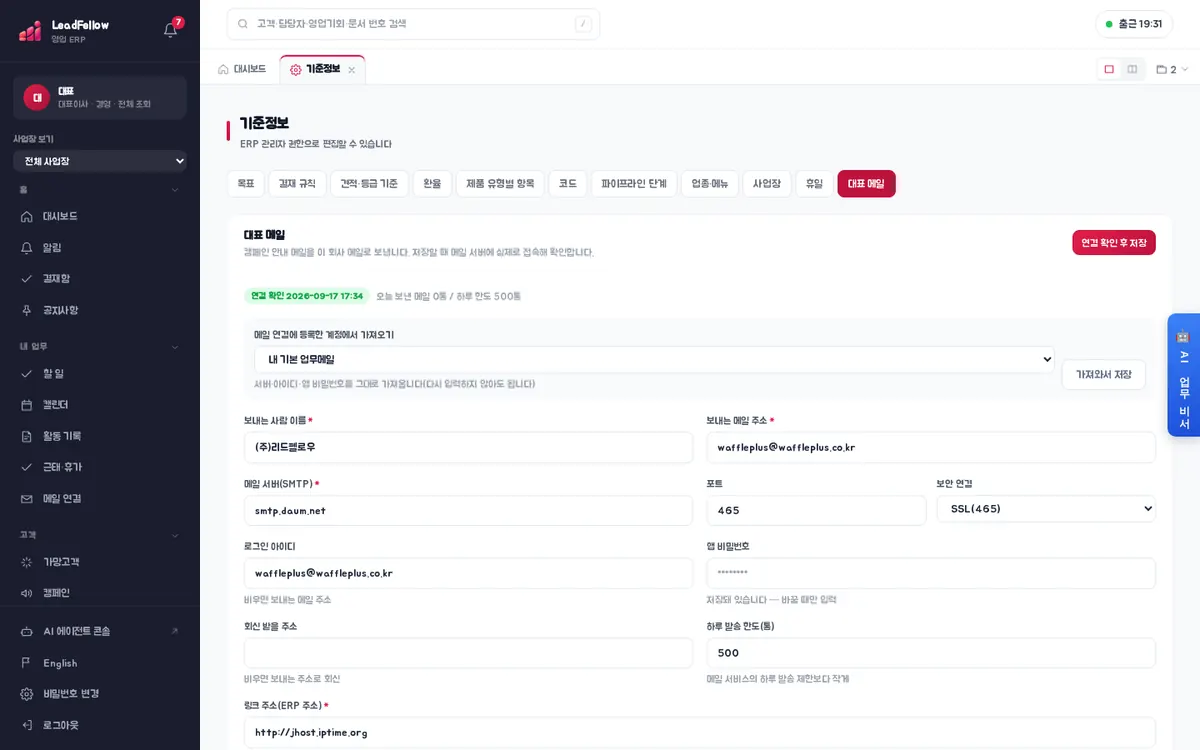
Task: Click the 연결 확인 2026-09-17 17:34 status badge
Action: 307,296
